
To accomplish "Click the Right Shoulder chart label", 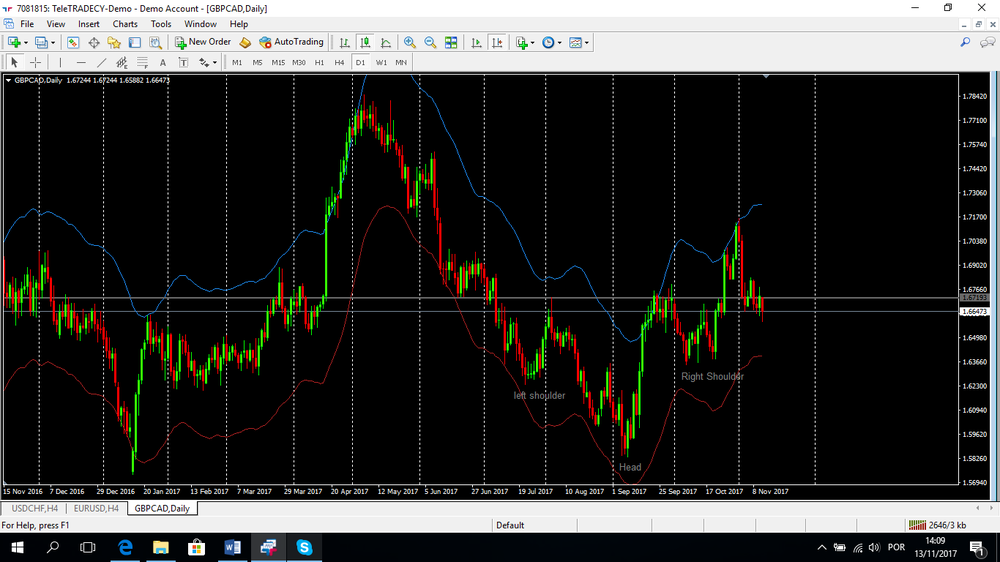I will click(x=712, y=376).
